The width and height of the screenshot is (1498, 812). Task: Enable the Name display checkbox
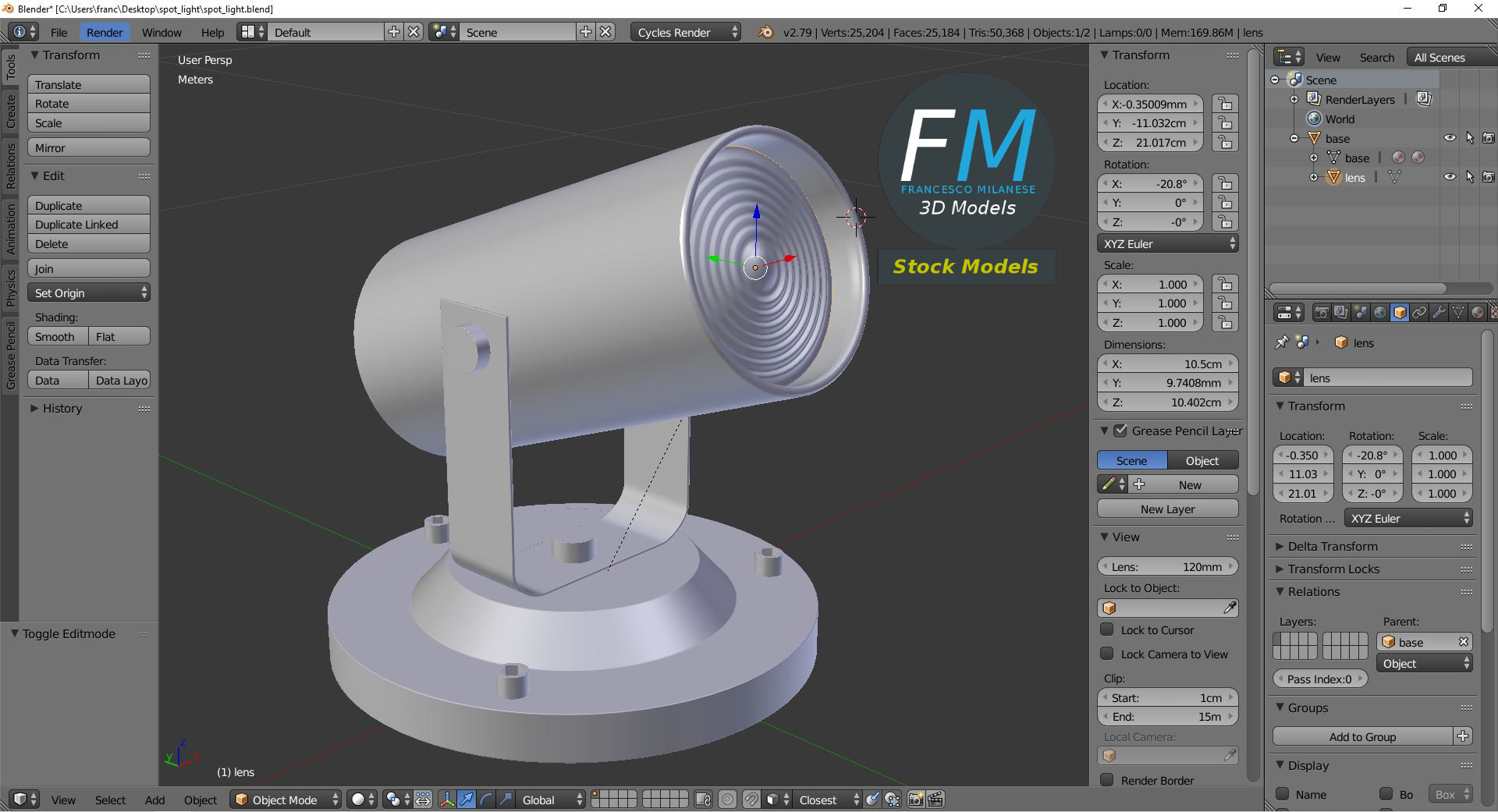coord(1282,794)
